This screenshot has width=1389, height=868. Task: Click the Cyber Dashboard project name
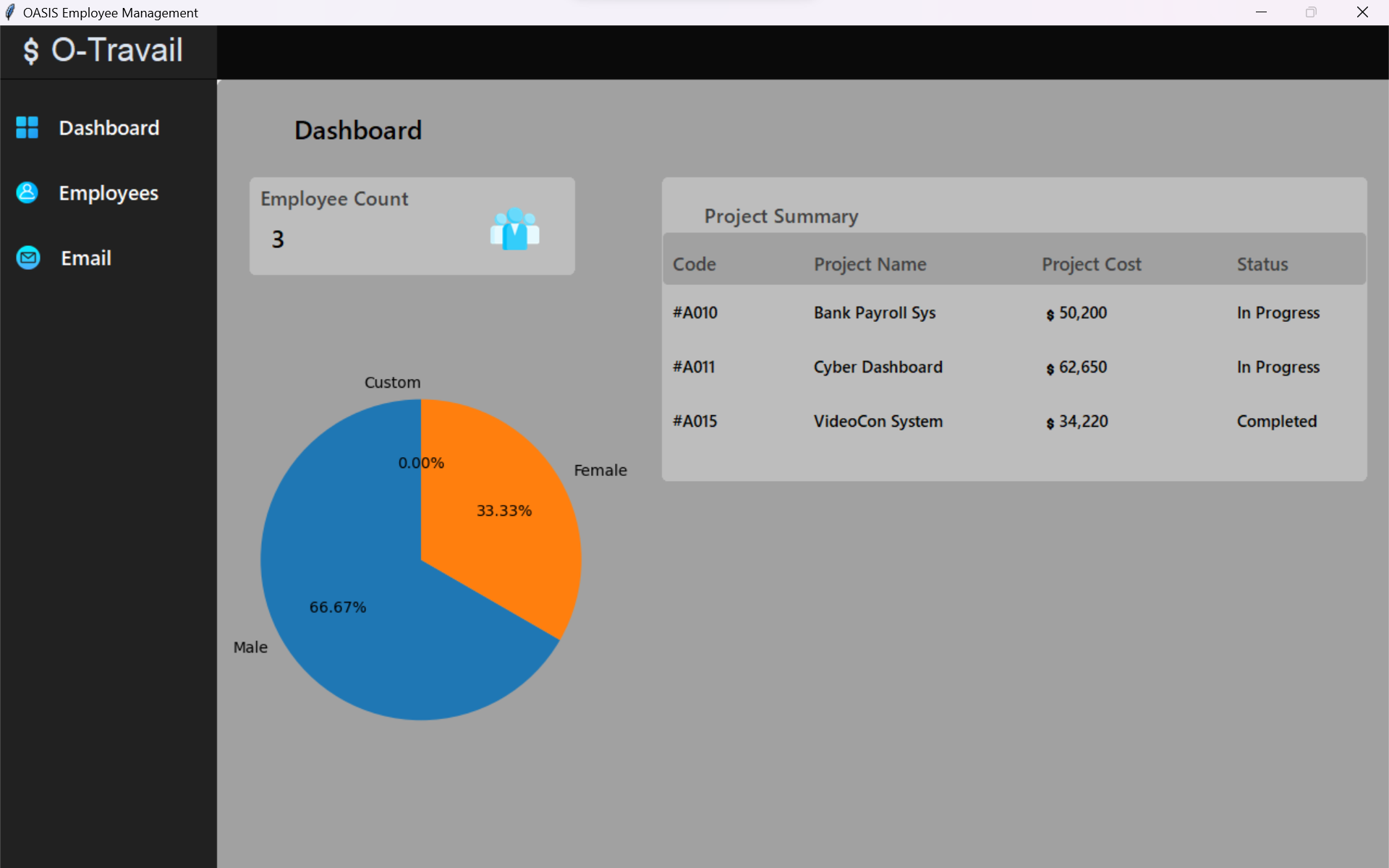click(878, 367)
